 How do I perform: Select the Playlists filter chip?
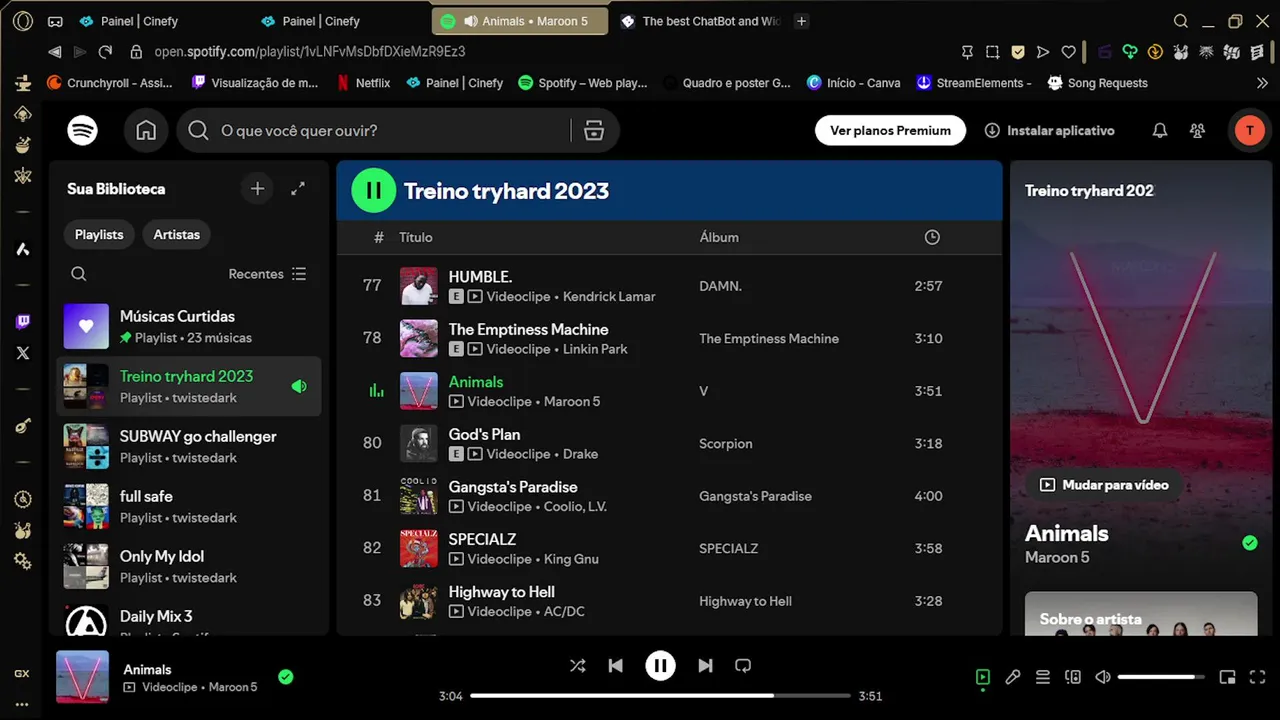pos(99,234)
